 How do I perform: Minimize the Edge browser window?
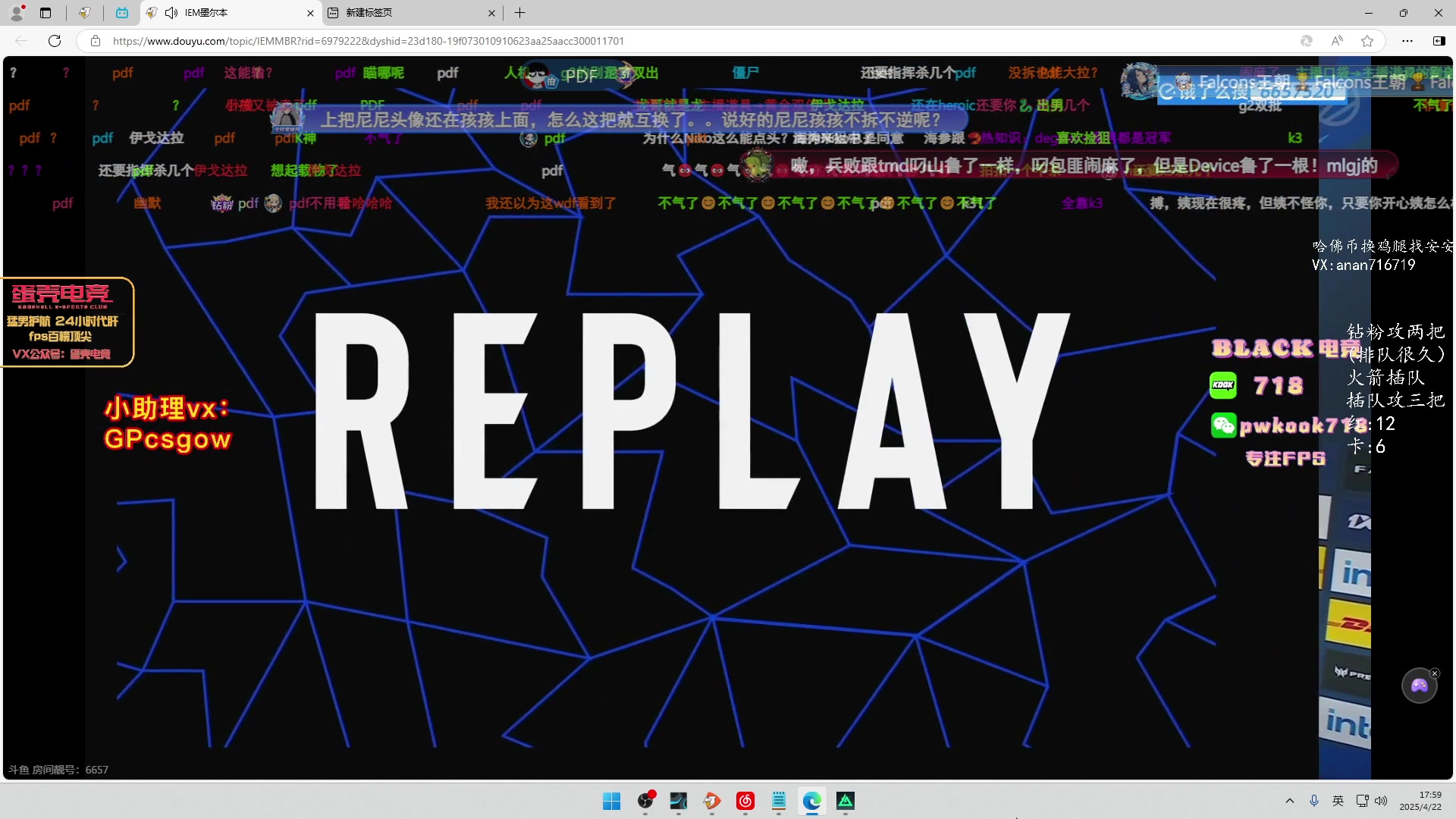(x=1369, y=13)
